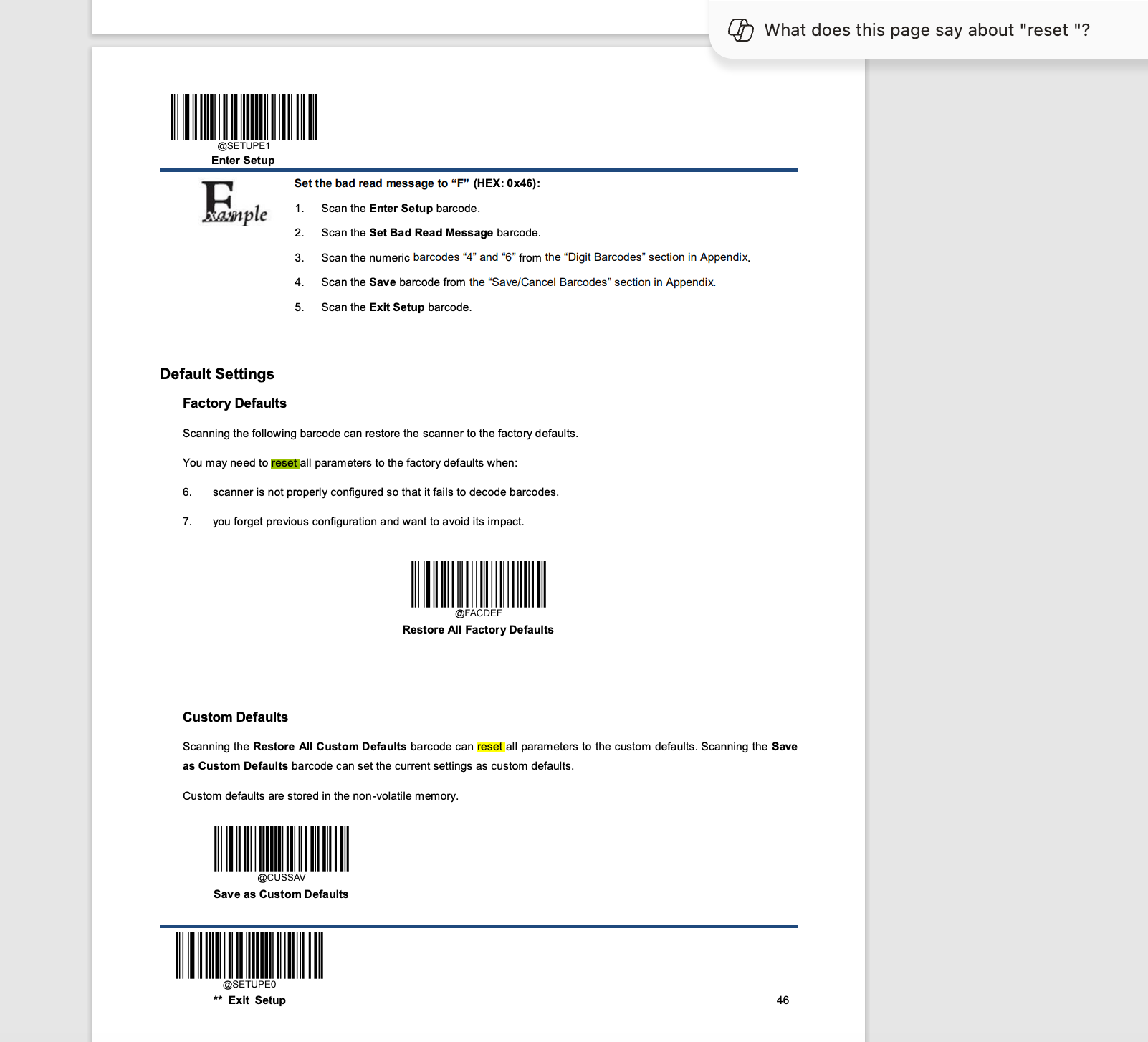Click the 'Custom Defaults' subheading
The height and width of the screenshot is (1042, 1148).
click(235, 717)
